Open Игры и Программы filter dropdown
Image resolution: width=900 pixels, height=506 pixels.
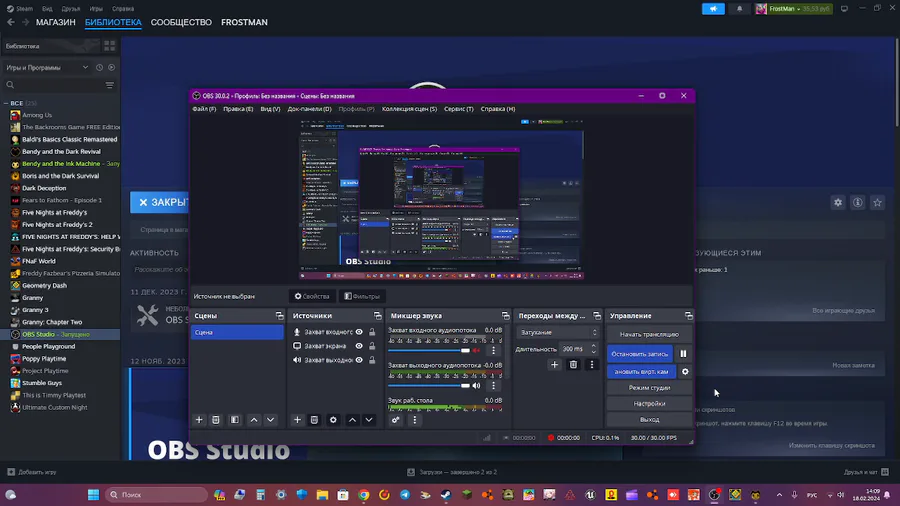46,68
